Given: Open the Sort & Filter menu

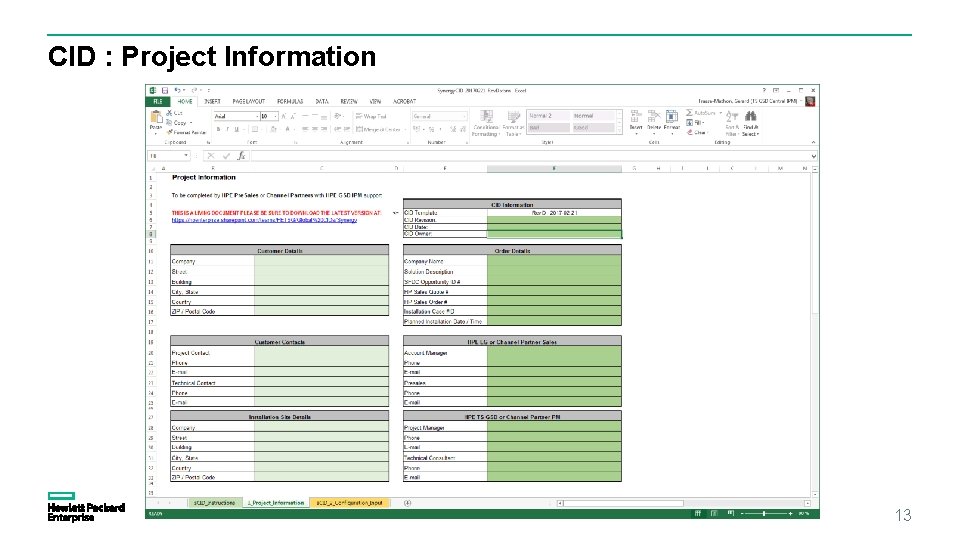Looking at the screenshot, I should coord(732,122).
